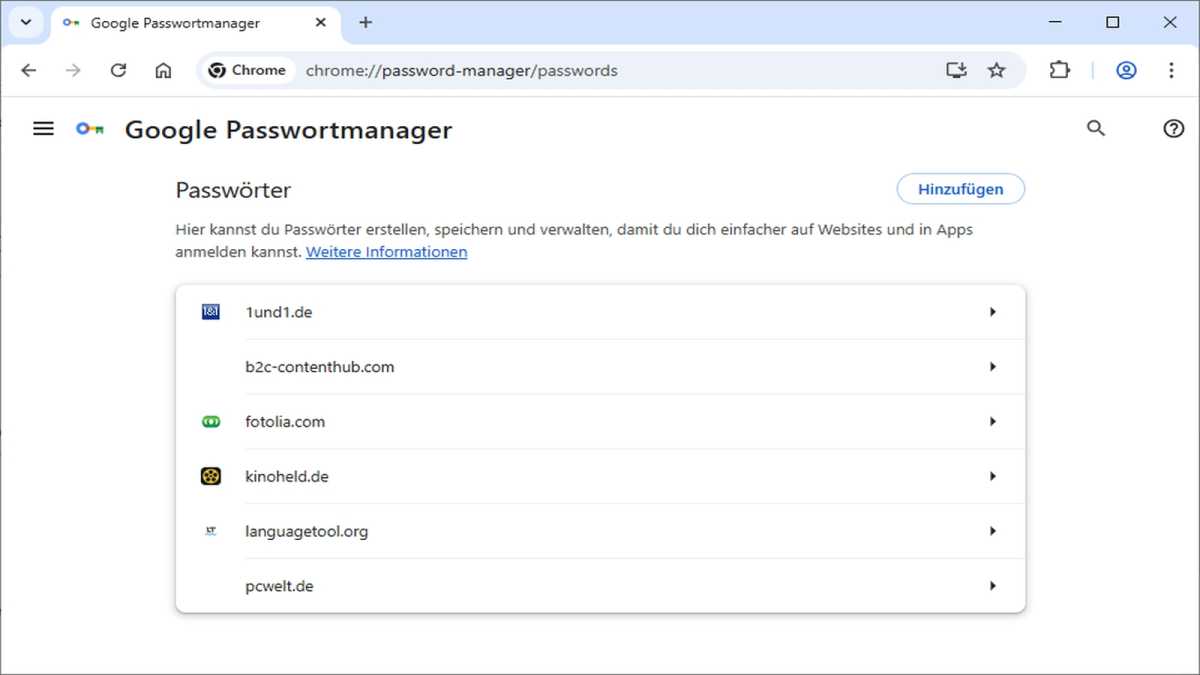Expand the b2c-contenthub.com entry arrow
The width and height of the screenshot is (1200, 675).
(993, 367)
